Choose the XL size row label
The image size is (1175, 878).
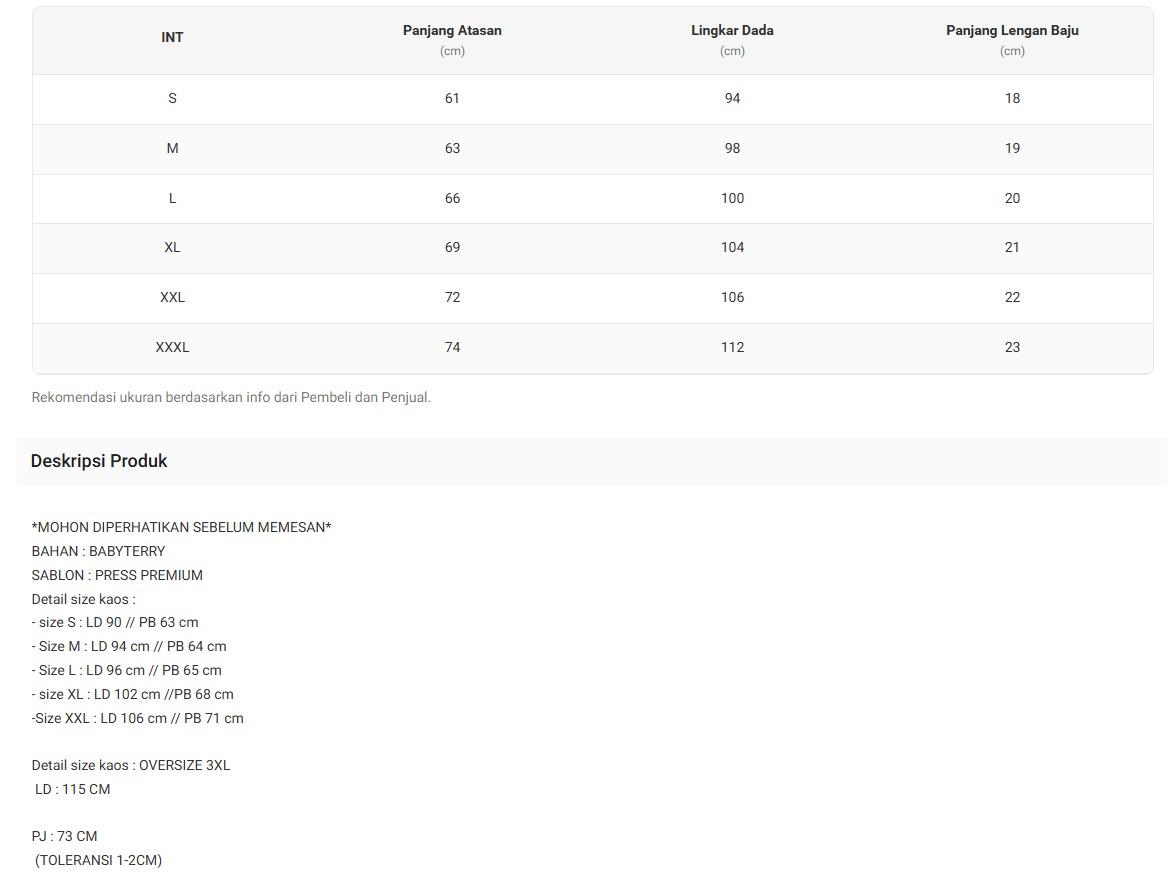click(x=172, y=247)
